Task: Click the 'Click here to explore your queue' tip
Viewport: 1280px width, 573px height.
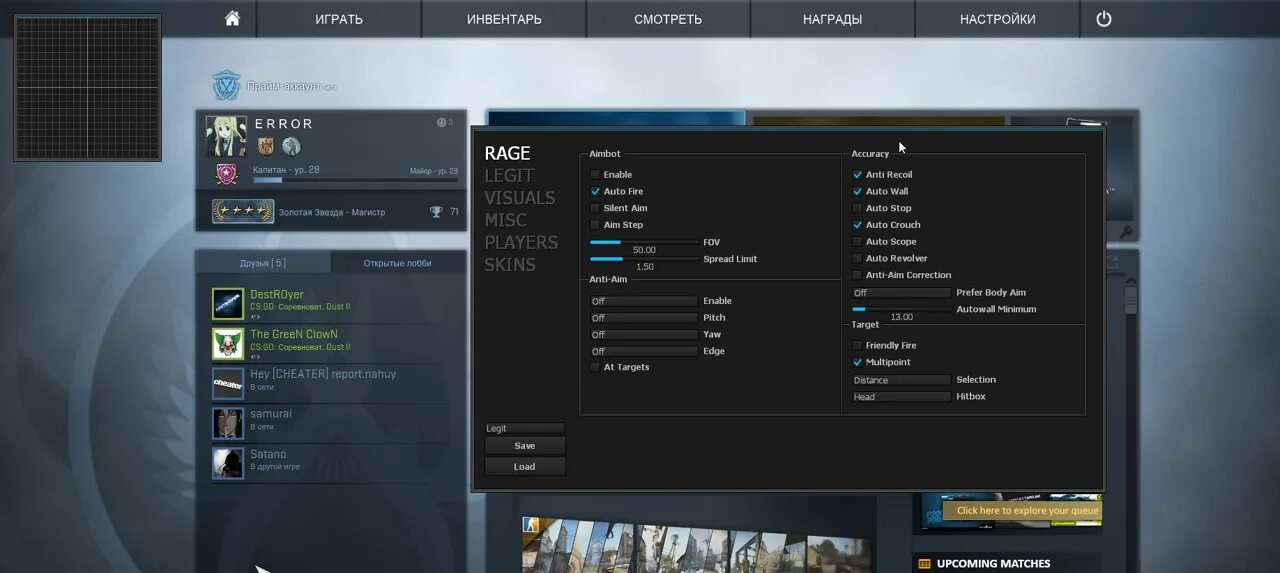Action: pos(1022,510)
